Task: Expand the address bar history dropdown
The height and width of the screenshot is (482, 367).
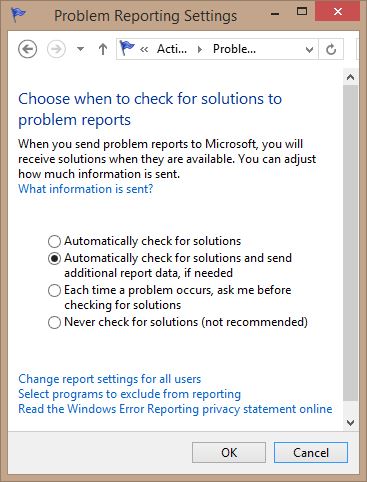Action: click(309, 50)
